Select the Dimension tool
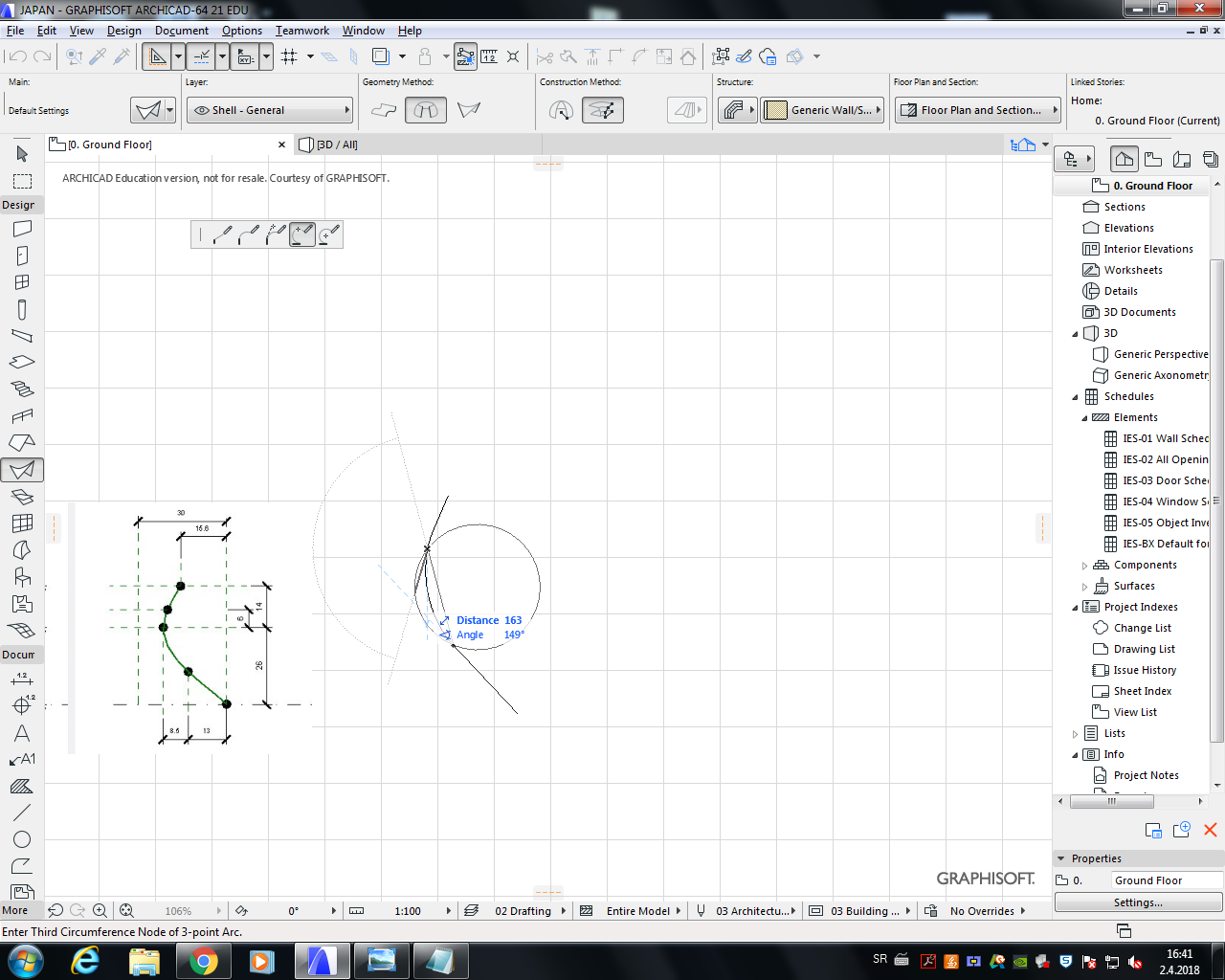This screenshot has width=1225, height=980. [22, 679]
